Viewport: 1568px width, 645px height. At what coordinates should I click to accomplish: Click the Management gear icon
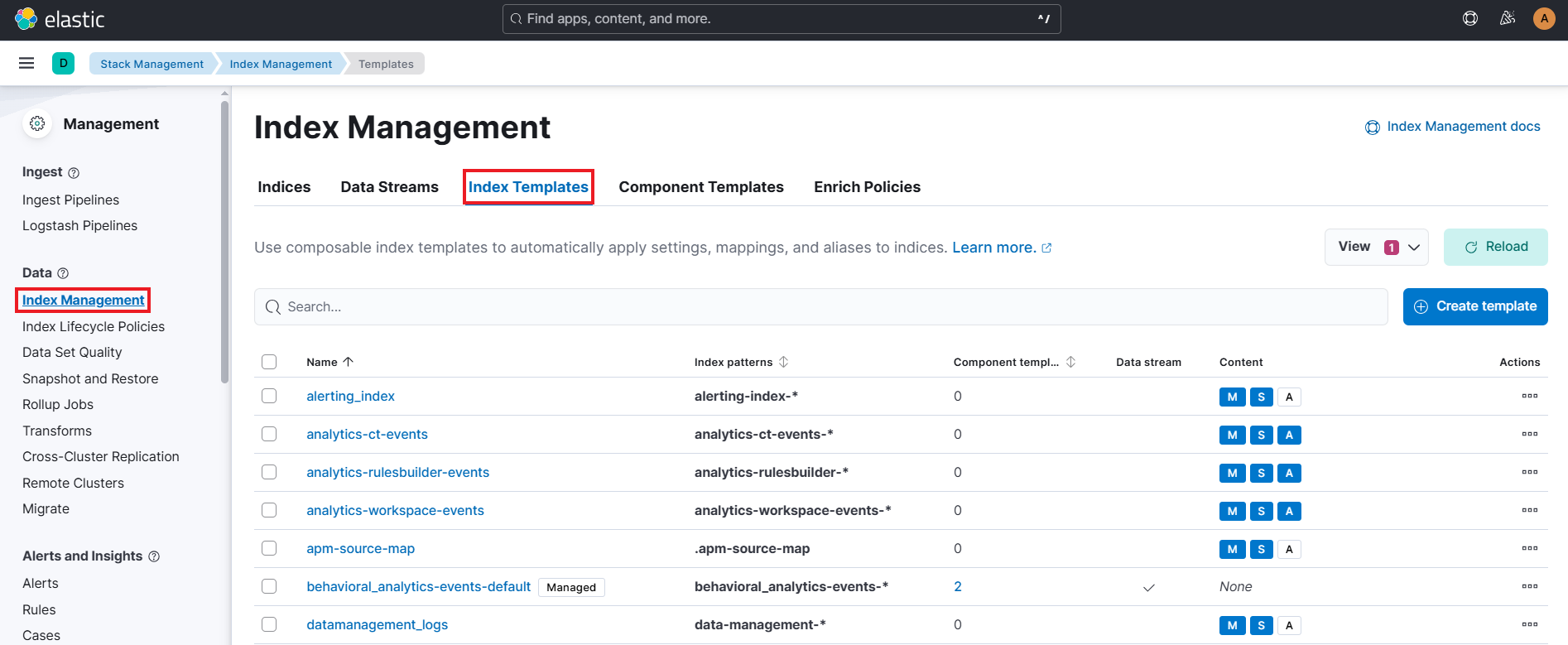pos(37,123)
